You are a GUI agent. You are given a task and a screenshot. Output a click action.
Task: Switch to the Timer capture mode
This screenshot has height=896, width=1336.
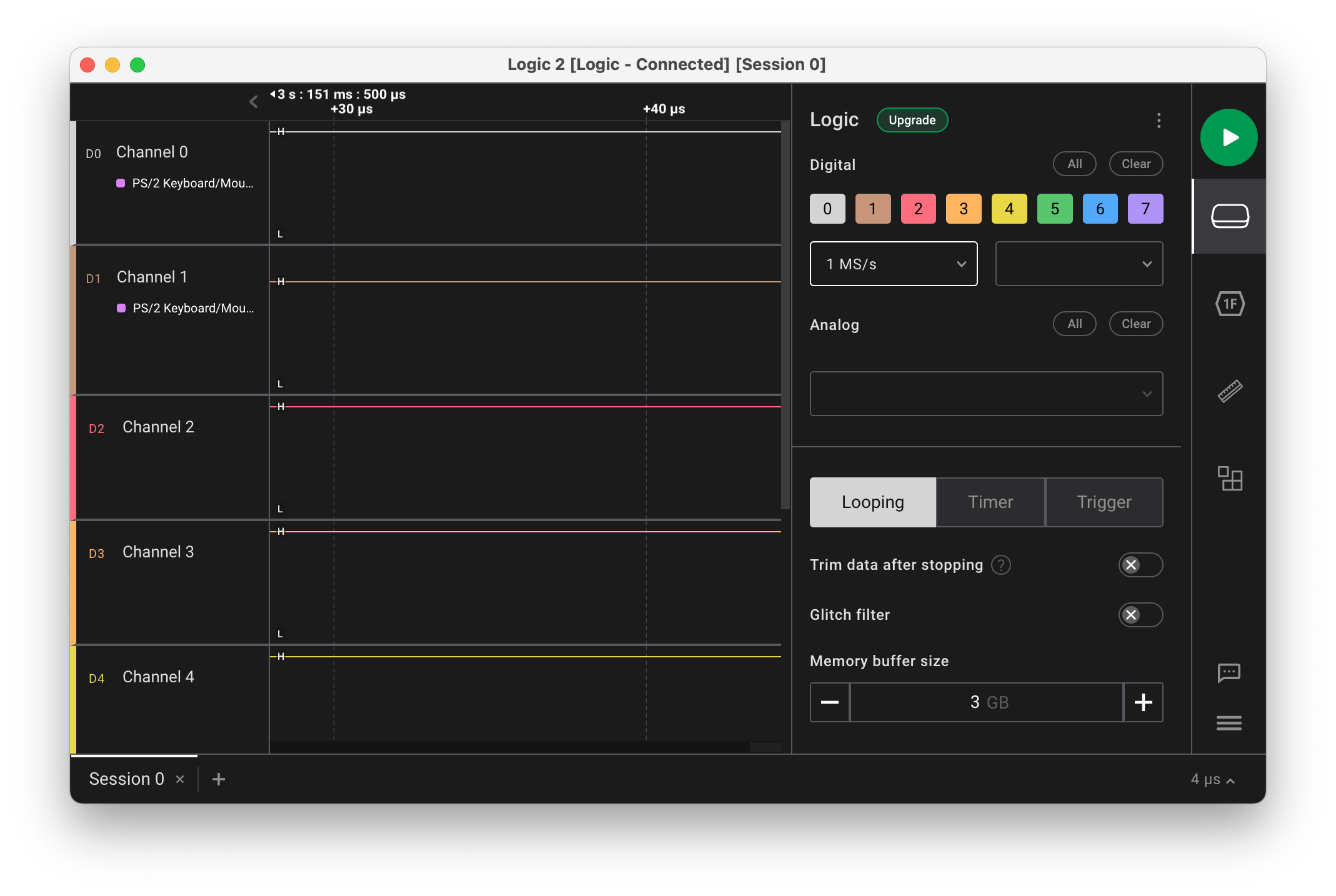coord(990,502)
